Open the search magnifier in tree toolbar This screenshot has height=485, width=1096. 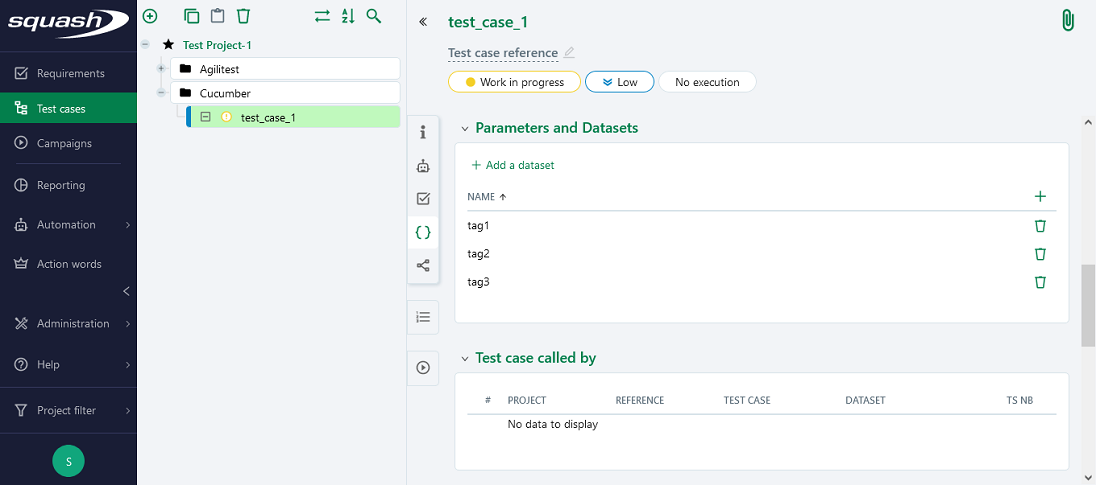click(374, 16)
